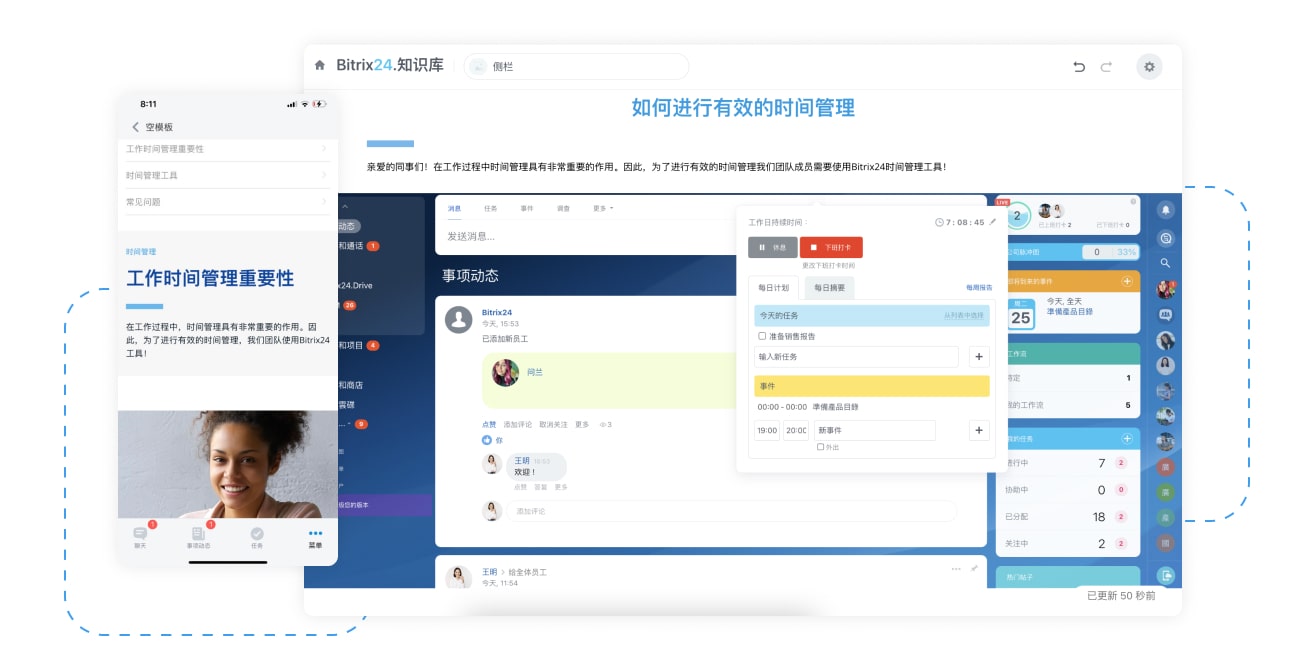Click the 输入新任务 input field
1300x660 pixels.
click(x=856, y=356)
